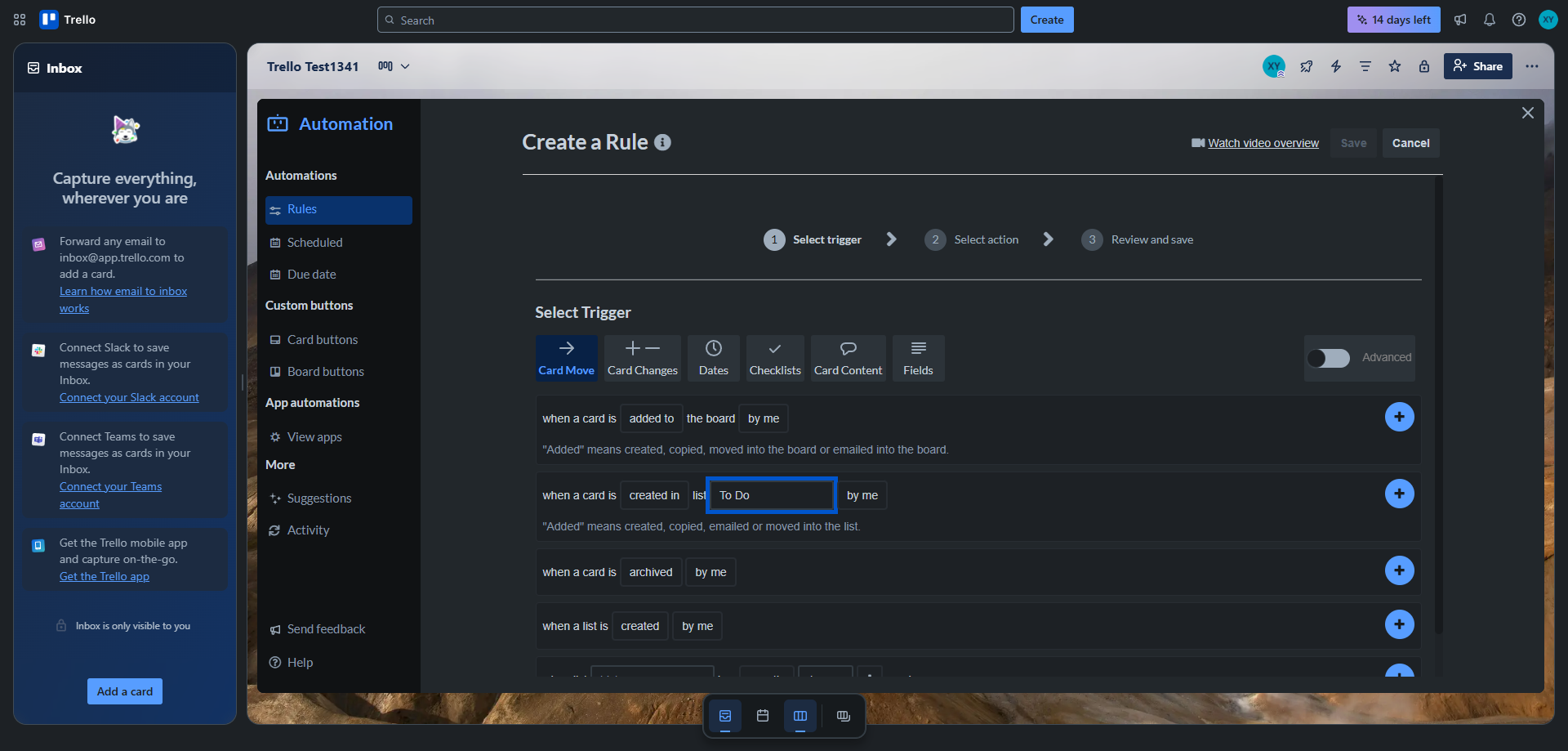This screenshot has height=751, width=1568.
Task: Toggle 'by me' on the list trigger
Action: (862, 495)
